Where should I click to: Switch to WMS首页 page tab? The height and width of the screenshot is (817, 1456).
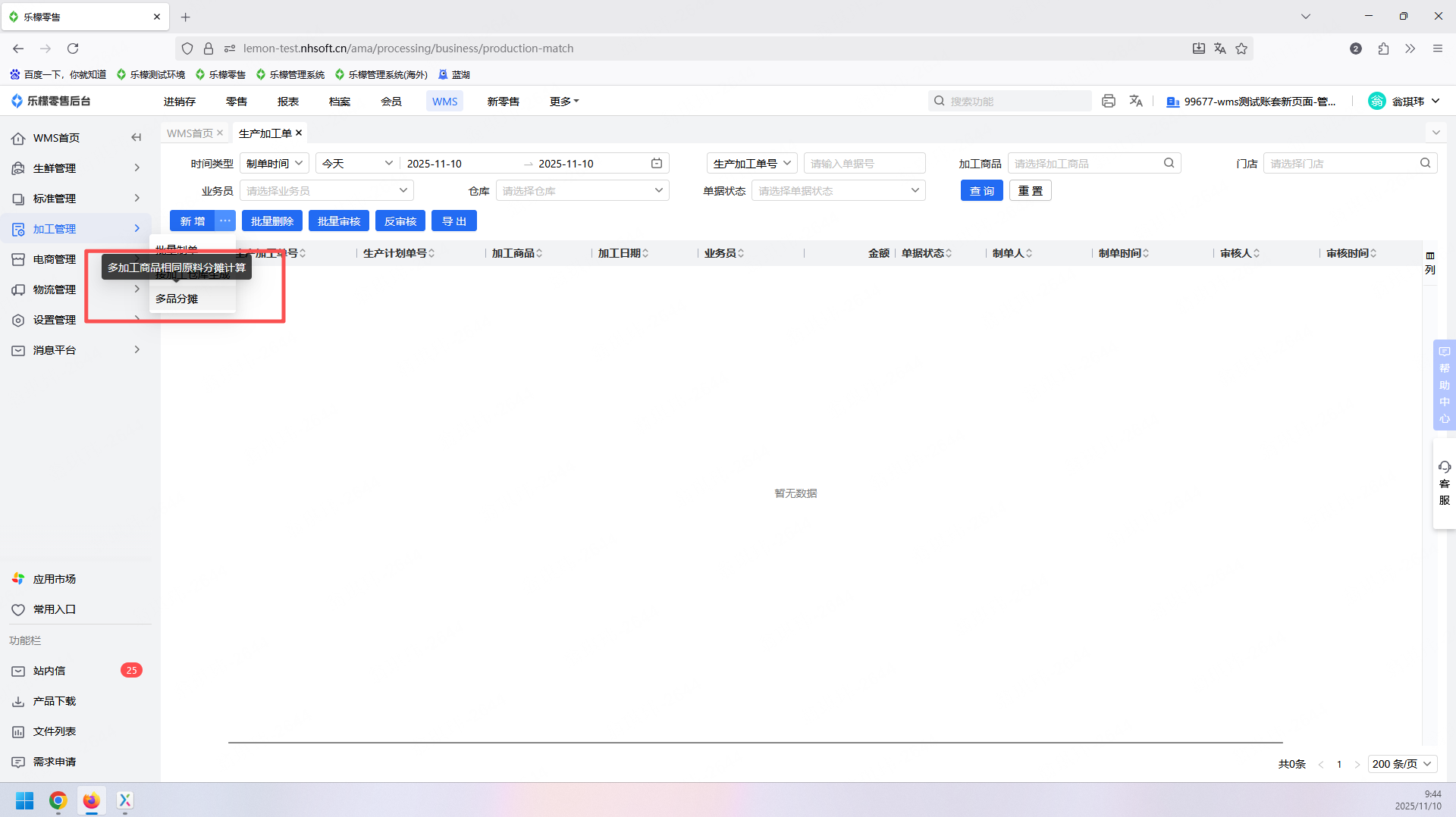(x=190, y=133)
